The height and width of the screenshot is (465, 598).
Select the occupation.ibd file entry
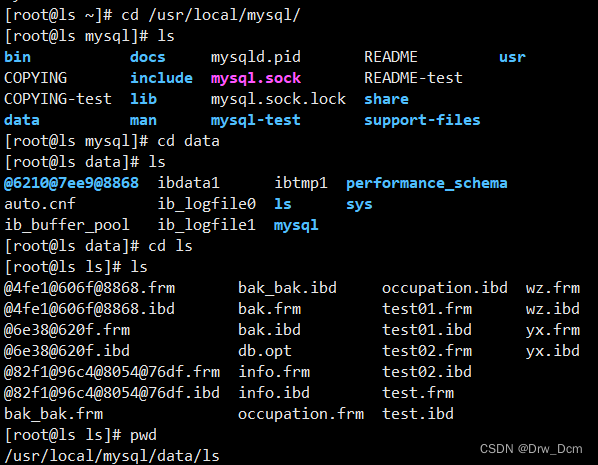tap(445, 288)
